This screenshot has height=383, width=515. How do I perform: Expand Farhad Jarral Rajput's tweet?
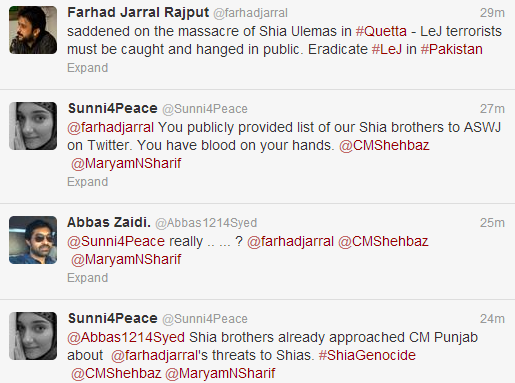(88, 68)
